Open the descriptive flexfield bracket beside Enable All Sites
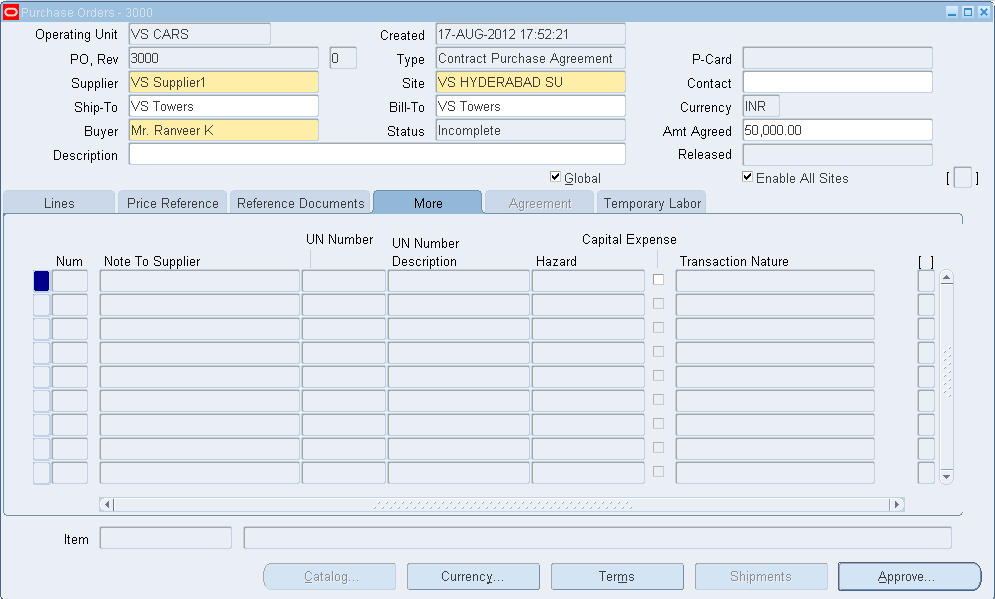The width and height of the screenshot is (995, 599). 962,177
